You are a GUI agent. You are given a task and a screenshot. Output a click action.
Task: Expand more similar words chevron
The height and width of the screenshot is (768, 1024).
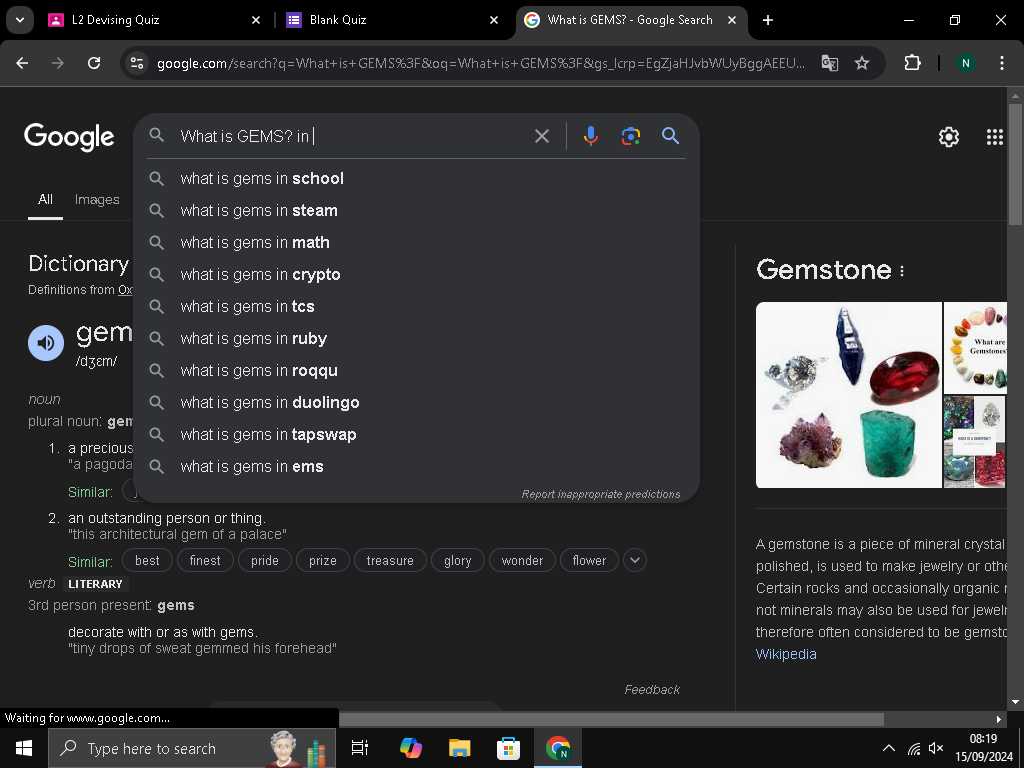635,560
